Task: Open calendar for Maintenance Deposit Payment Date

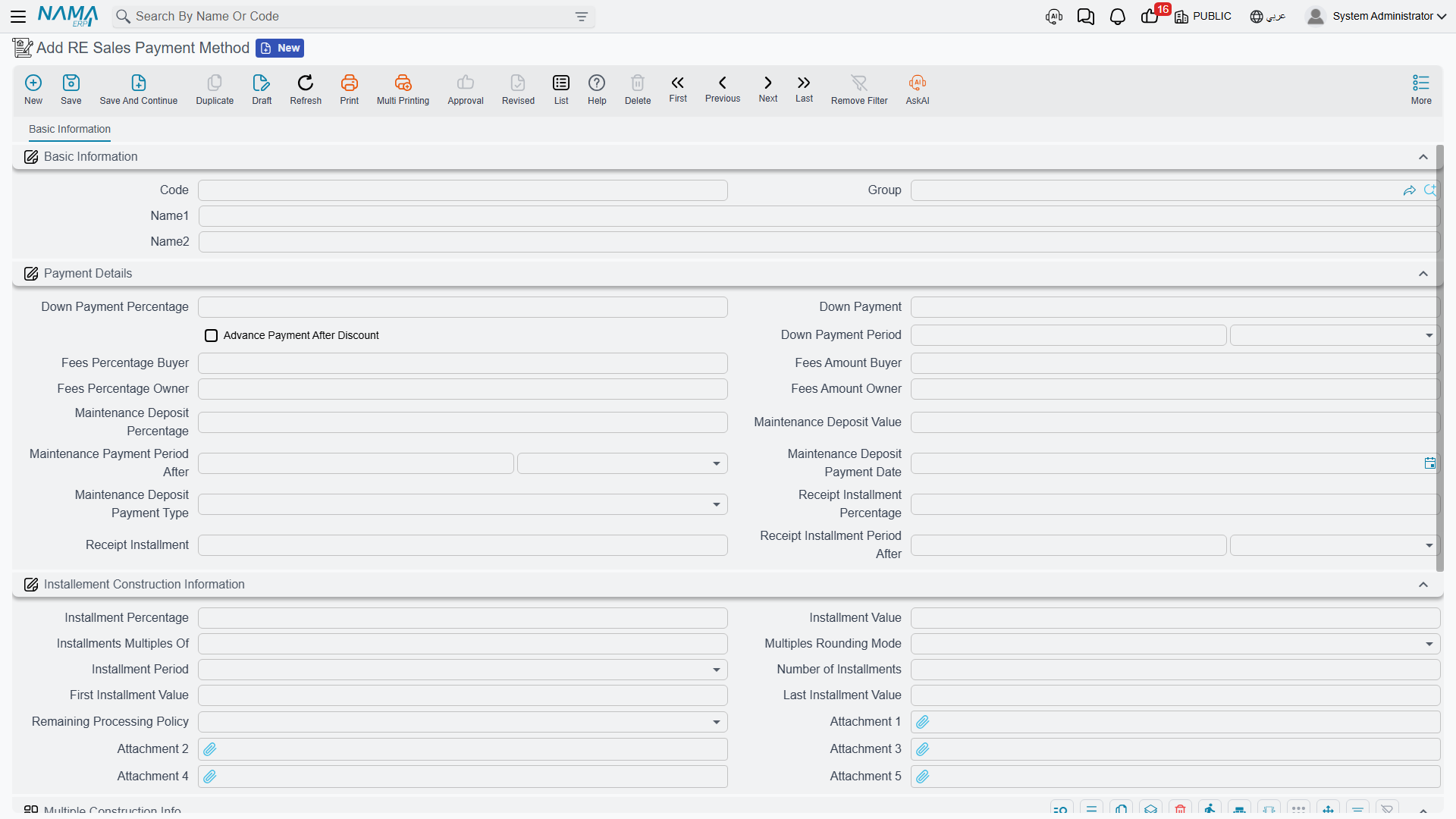Action: [1429, 463]
